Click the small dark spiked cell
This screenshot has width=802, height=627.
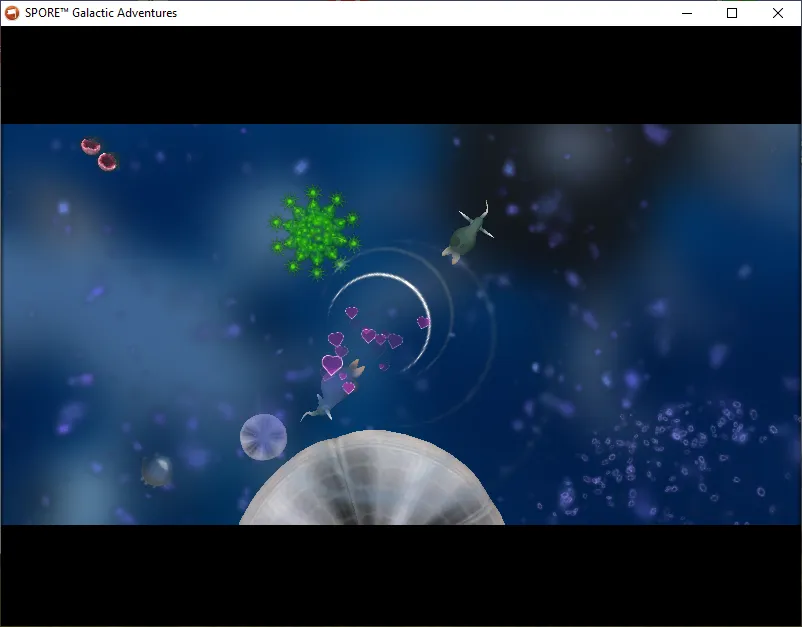[x=157, y=471]
